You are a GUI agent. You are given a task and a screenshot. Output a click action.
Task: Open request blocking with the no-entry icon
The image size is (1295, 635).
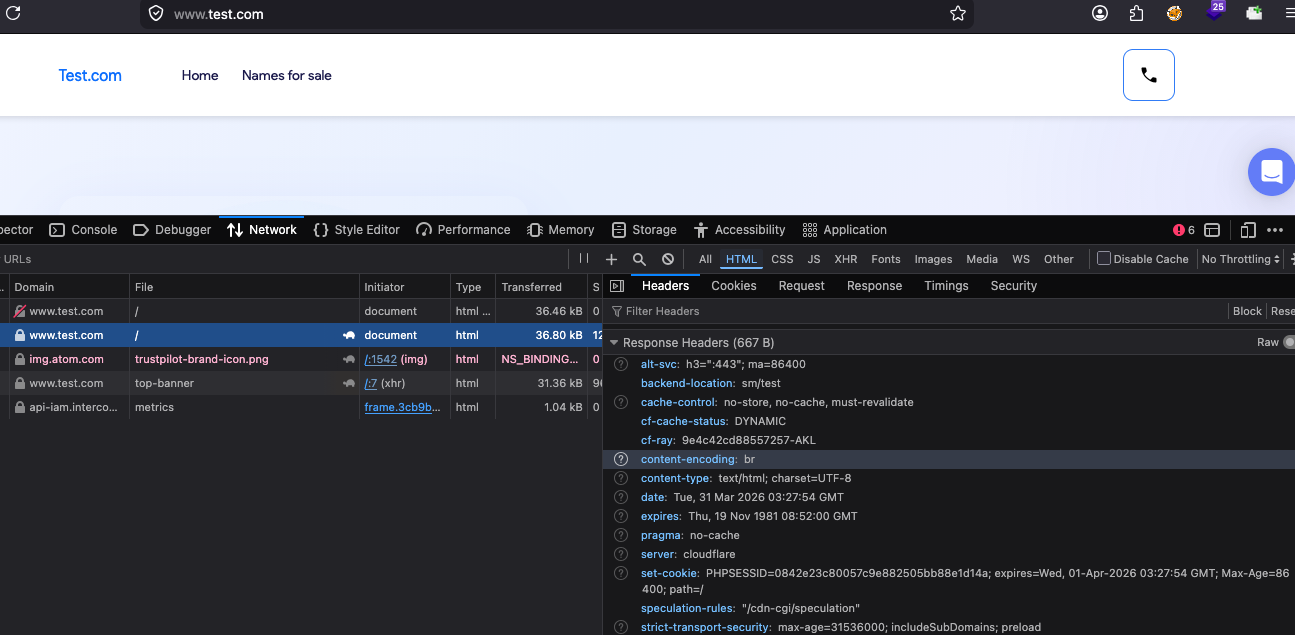click(x=667, y=259)
